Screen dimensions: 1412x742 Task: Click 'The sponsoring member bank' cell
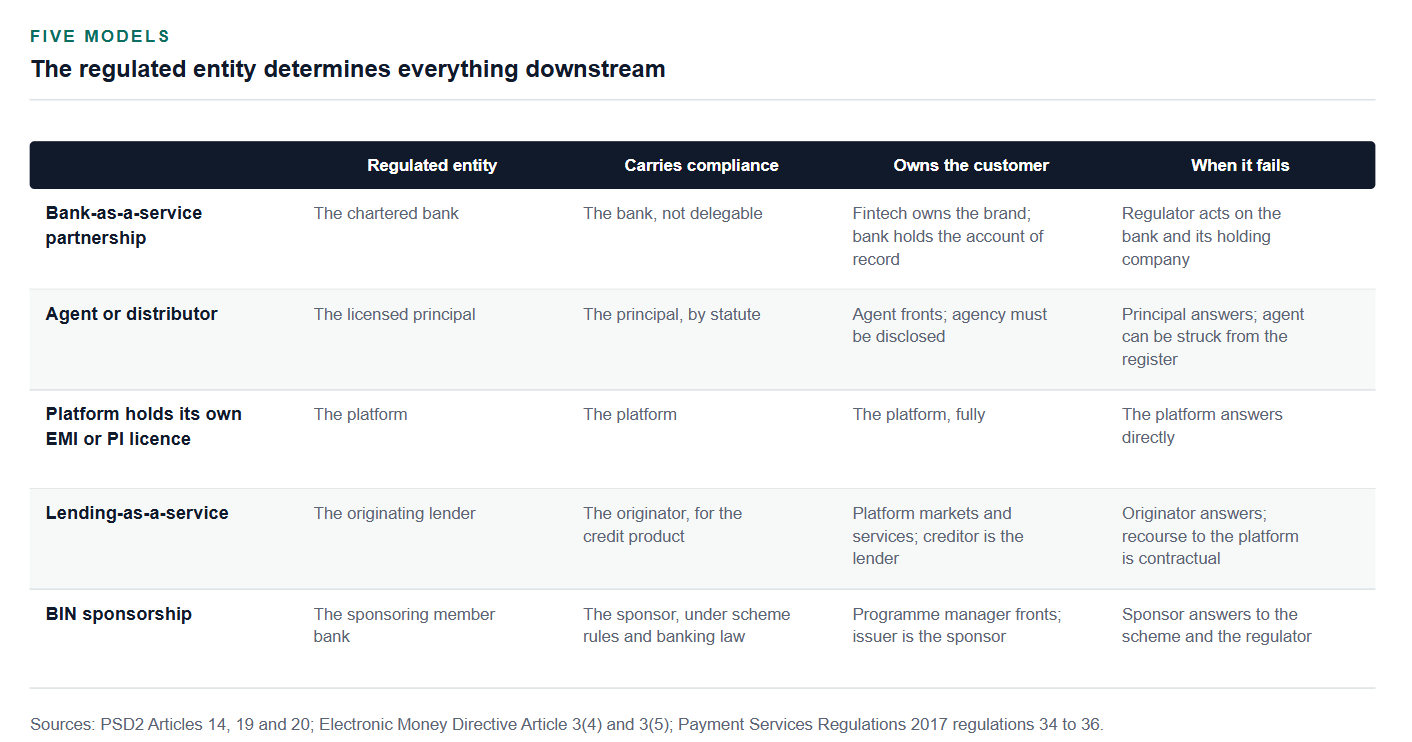404,625
